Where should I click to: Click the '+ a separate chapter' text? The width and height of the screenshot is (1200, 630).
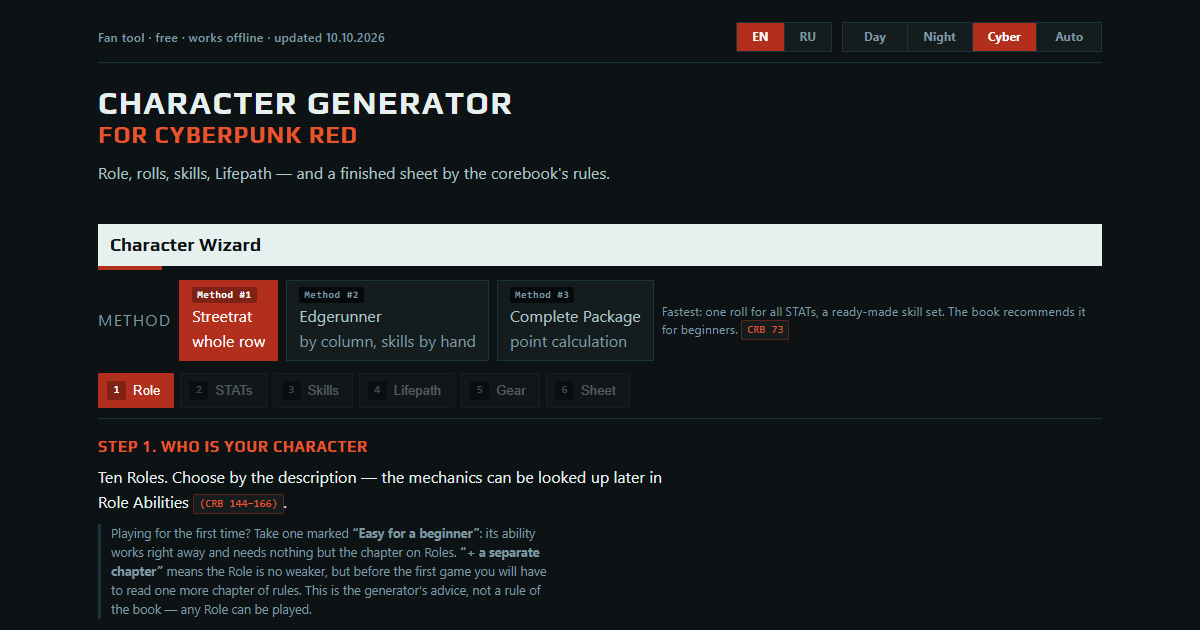(326, 562)
